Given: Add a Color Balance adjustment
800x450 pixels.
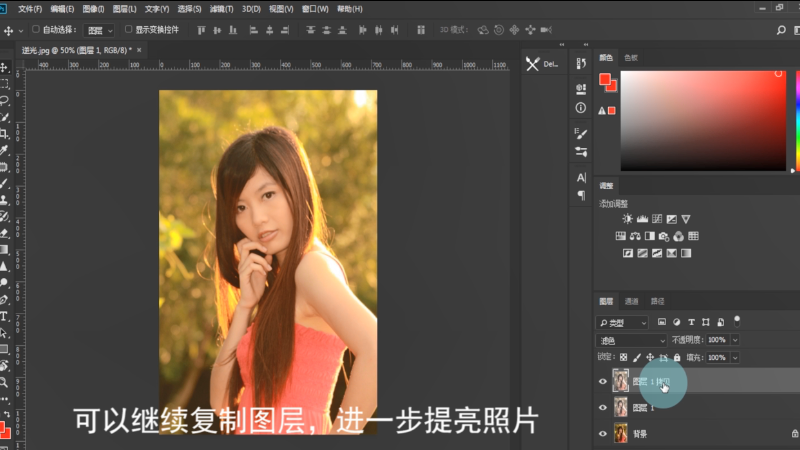Looking at the screenshot, I should click(x=635, y=236).
